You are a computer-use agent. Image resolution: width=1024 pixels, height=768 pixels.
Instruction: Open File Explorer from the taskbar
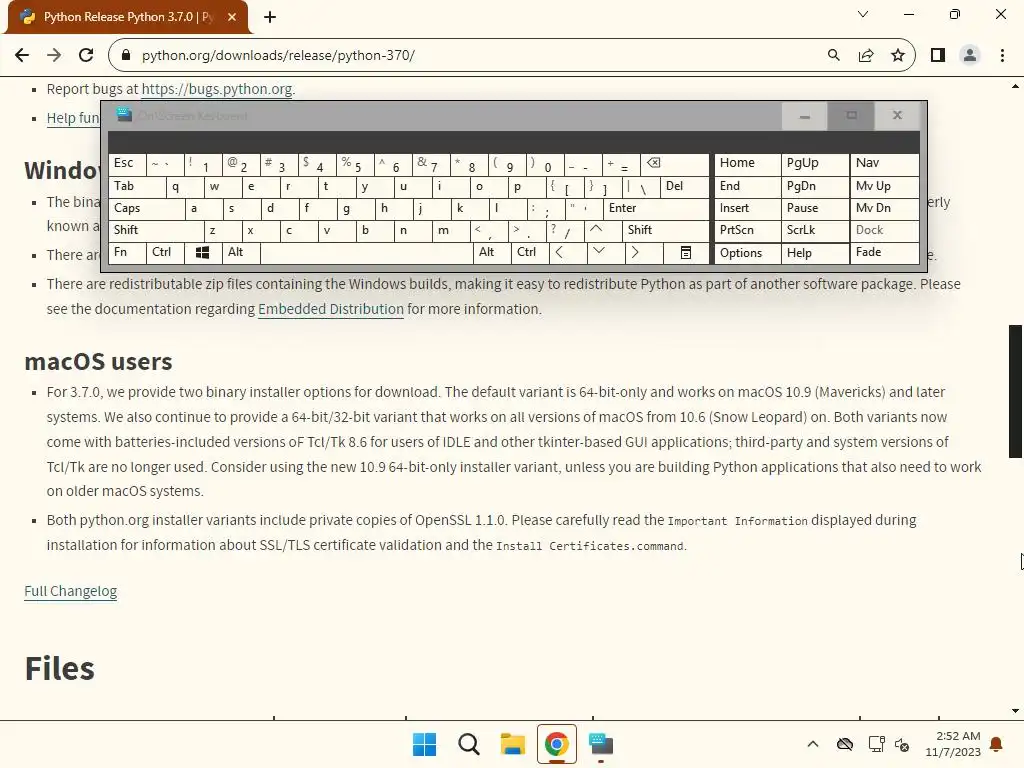pyautogui.click(x=513, y=744)
